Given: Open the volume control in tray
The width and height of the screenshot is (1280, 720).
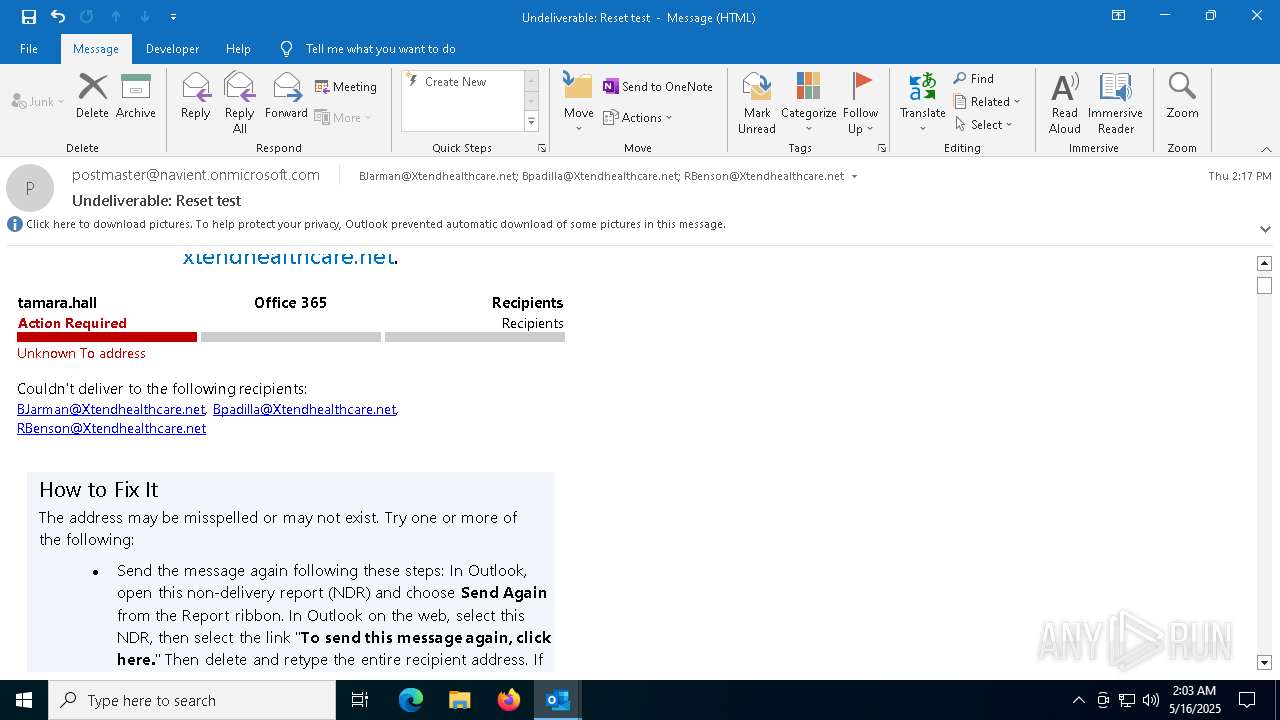Looking at the screenshot, I should click(x=1151, y=700).
